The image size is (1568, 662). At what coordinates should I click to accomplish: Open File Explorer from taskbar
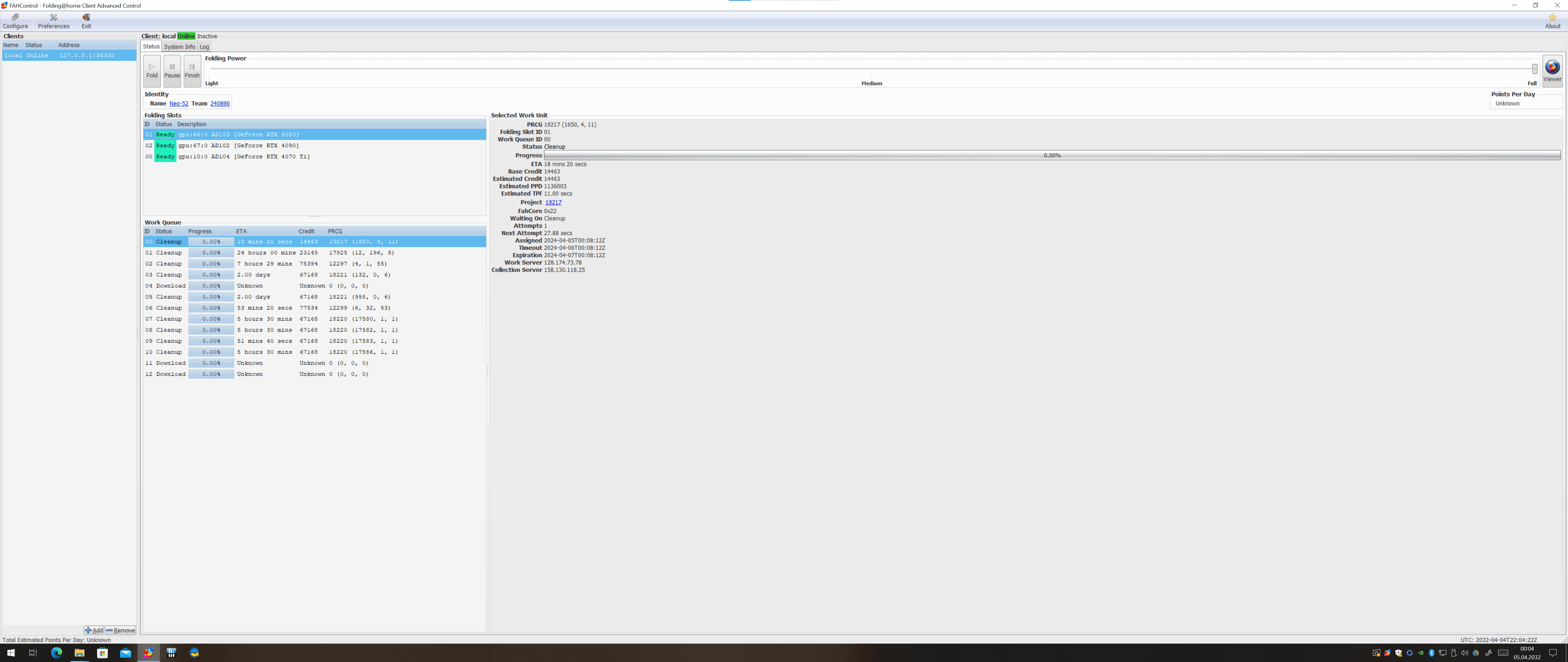tap(79, 653)
